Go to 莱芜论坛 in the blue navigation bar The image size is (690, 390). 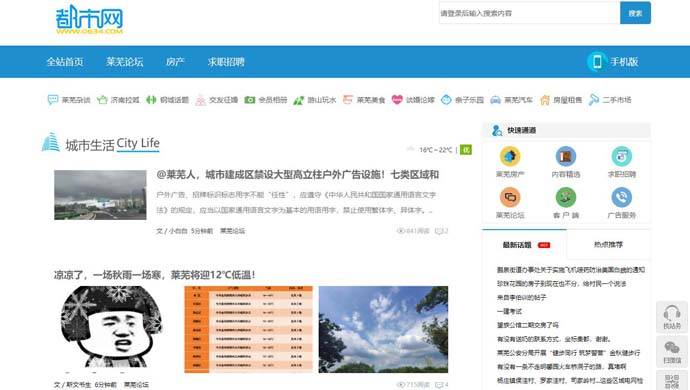(125, 62)
